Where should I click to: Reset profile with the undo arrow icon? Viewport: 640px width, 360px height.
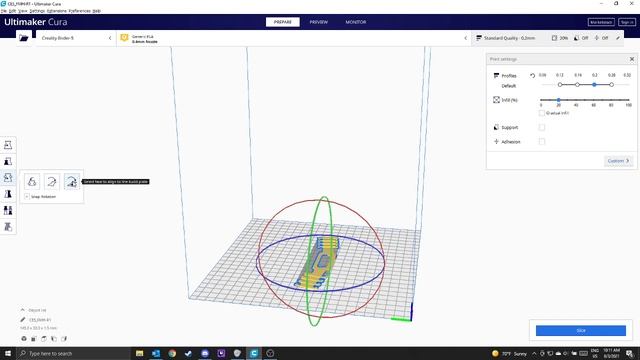tap(532, 76)
